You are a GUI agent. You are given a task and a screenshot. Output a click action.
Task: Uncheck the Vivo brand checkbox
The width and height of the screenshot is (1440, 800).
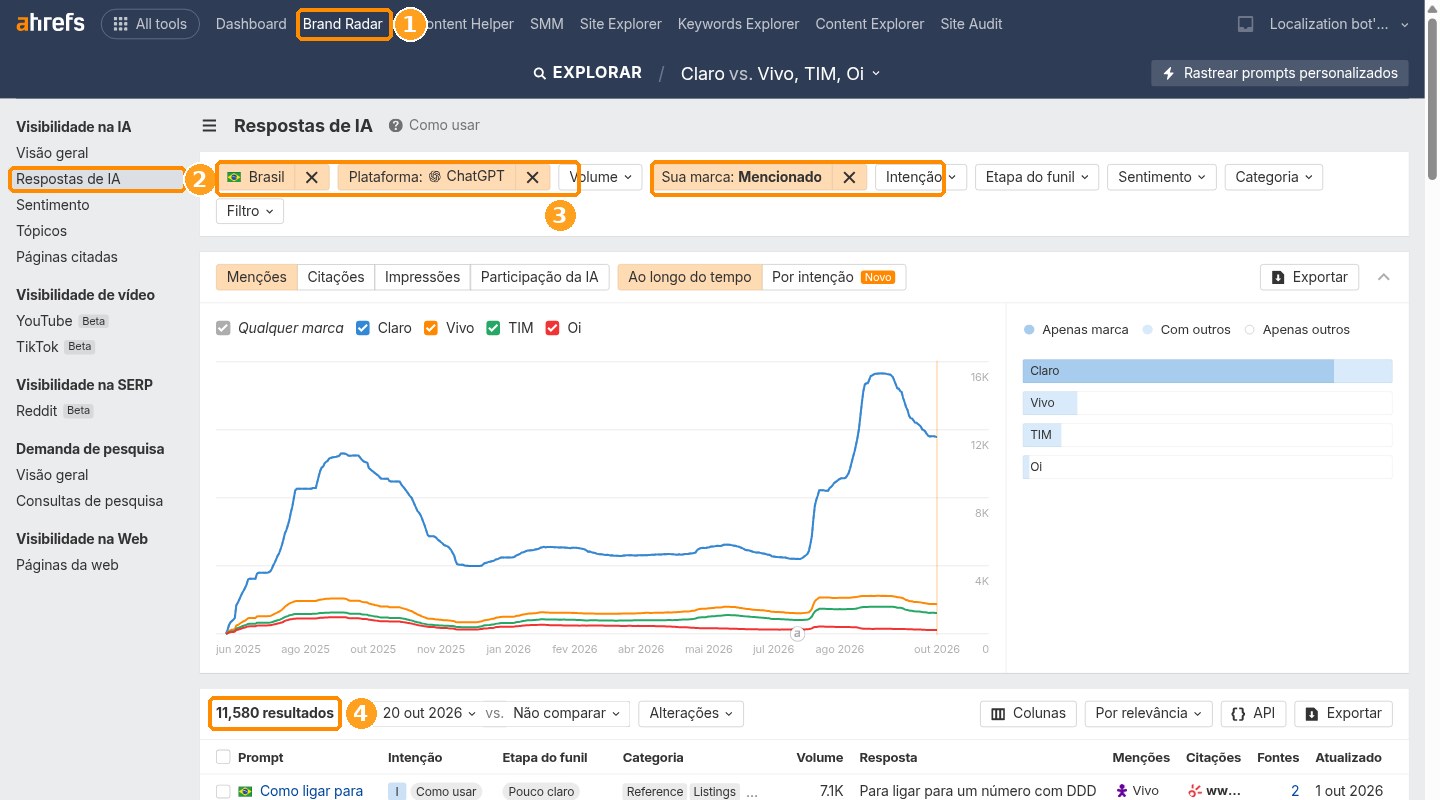click(x=431, y=328)
